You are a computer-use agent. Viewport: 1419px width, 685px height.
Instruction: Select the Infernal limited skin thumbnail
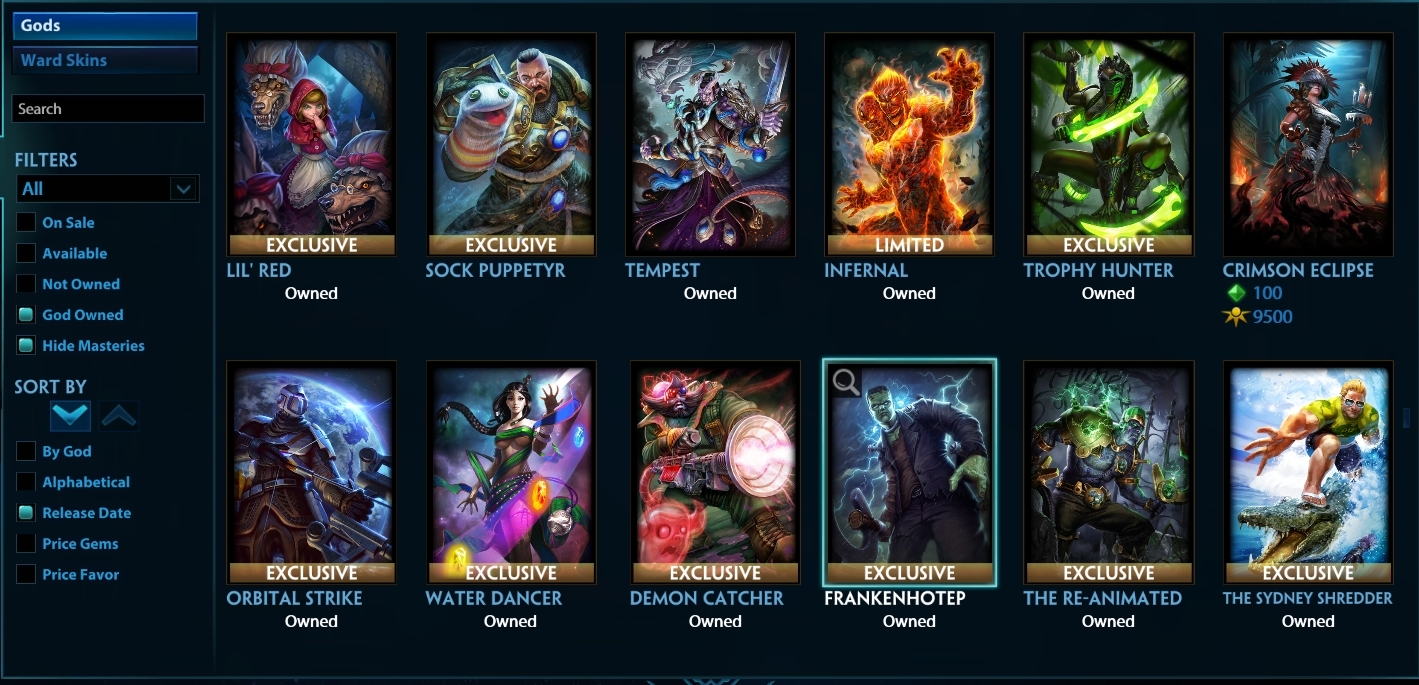[x=909, y=145]
